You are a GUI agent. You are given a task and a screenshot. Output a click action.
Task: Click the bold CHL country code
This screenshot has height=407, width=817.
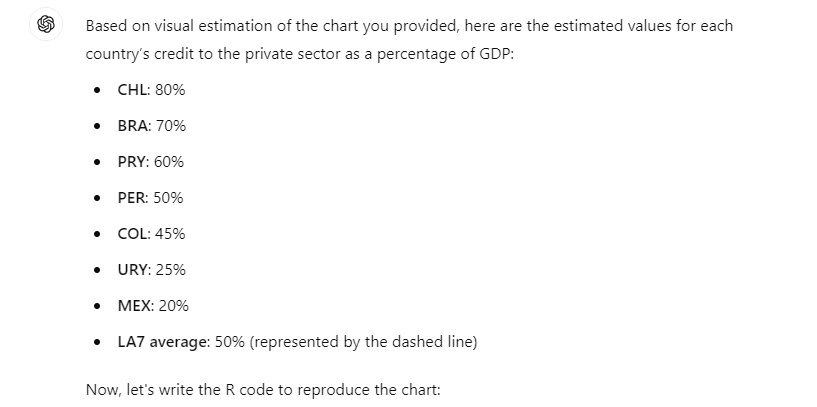[132, 90]
